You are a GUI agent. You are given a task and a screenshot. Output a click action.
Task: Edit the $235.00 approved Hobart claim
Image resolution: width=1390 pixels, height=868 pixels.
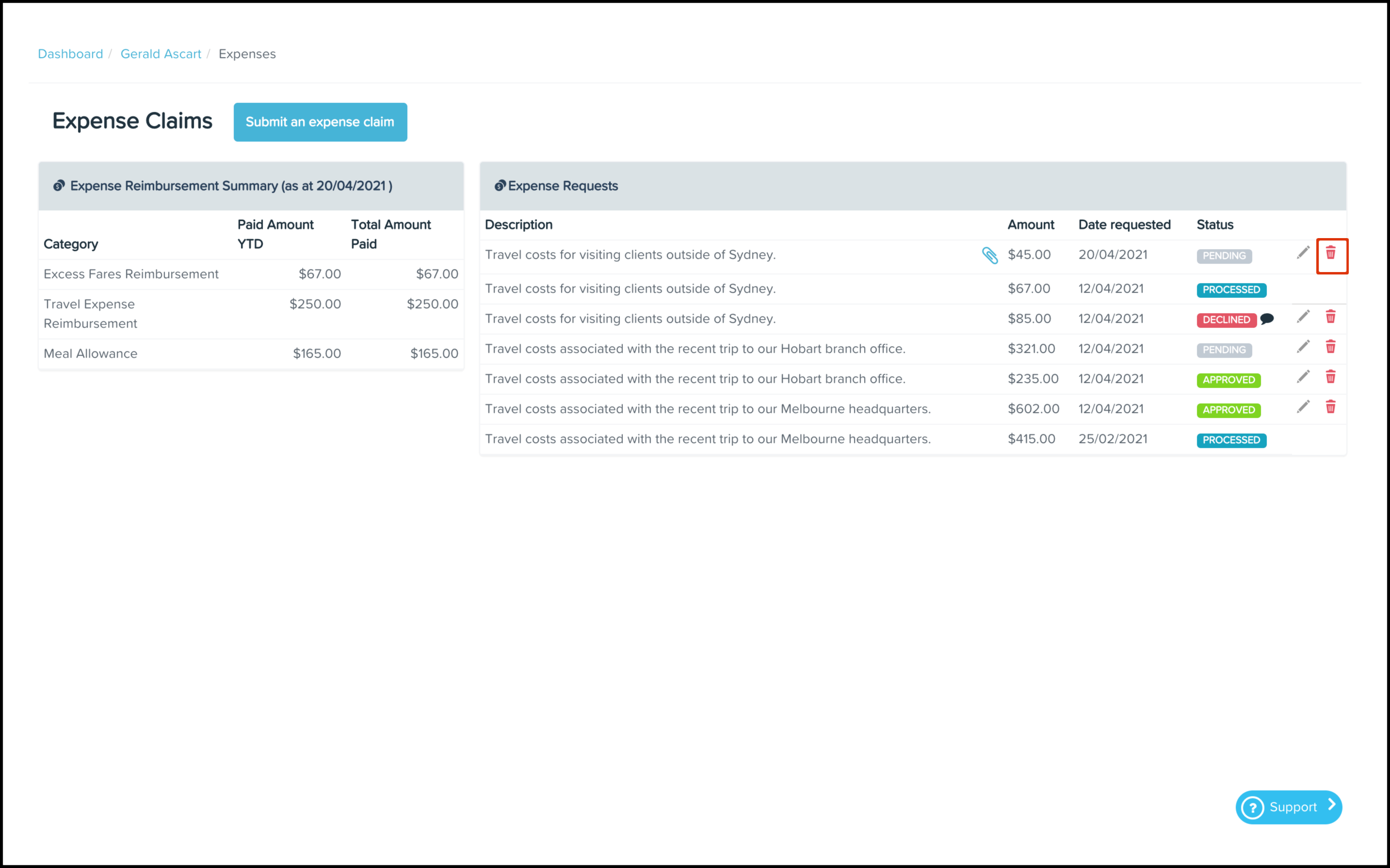coord(1303,377)
